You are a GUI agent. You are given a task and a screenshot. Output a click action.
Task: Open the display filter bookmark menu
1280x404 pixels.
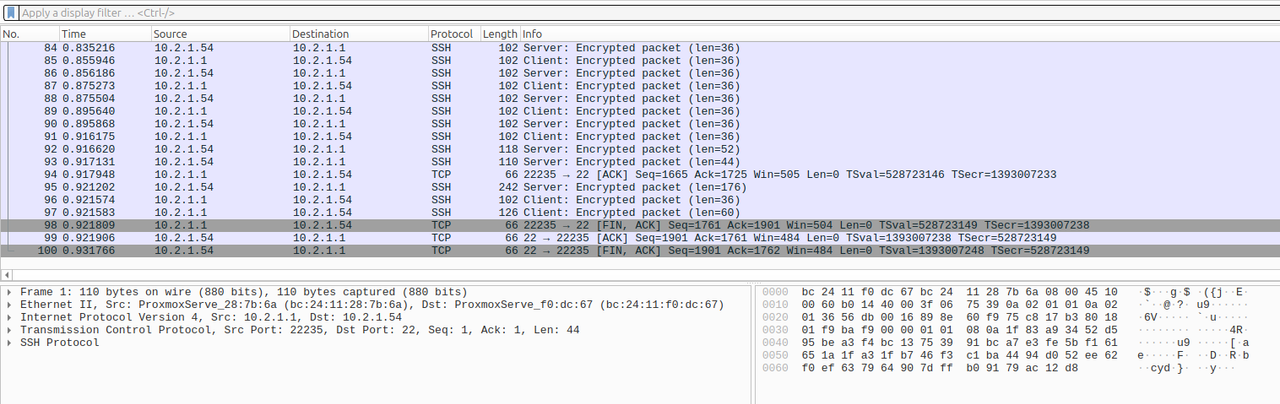coord(10,13)
